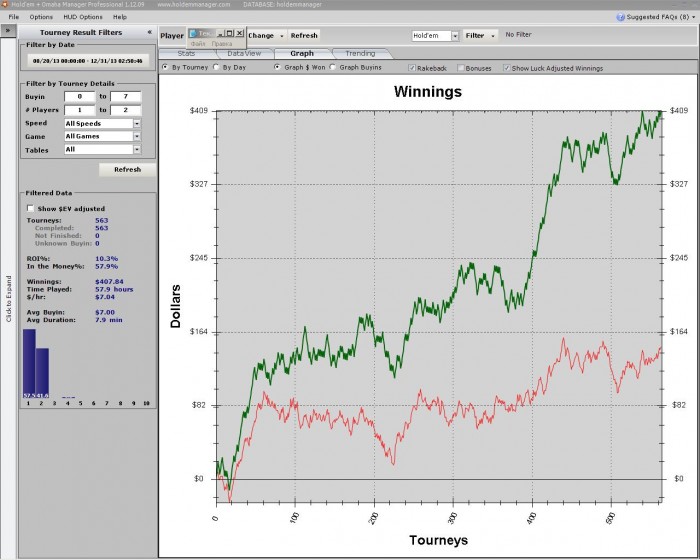Click the small floating window's icon
The height and width of the screenshot is (560, 700).
pos(193,33)
